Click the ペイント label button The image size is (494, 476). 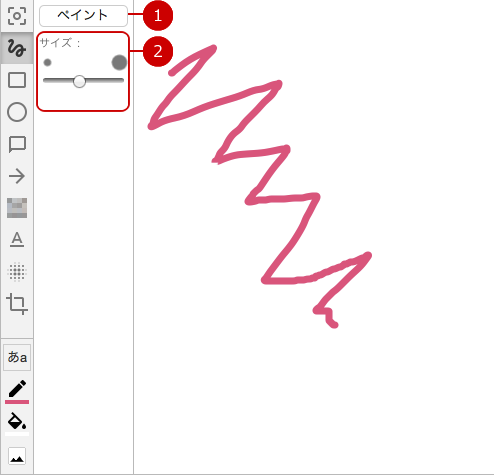point(83,15)
